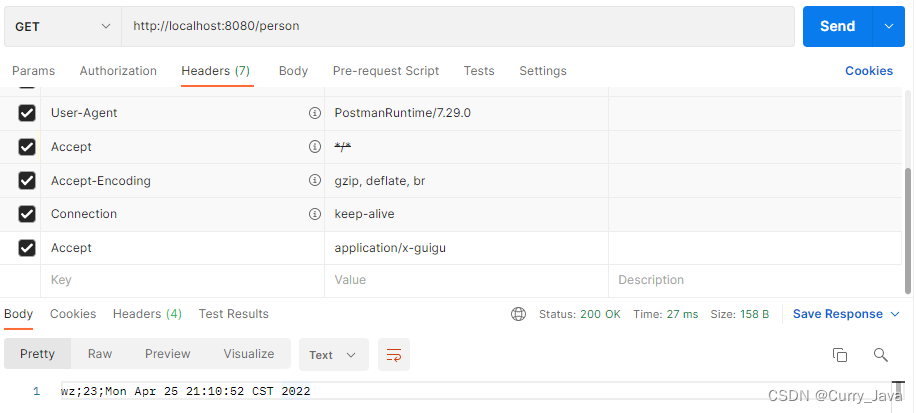917x413 pixels.
Task: Switch to the Params tab
Action: (x=33, y=71)
